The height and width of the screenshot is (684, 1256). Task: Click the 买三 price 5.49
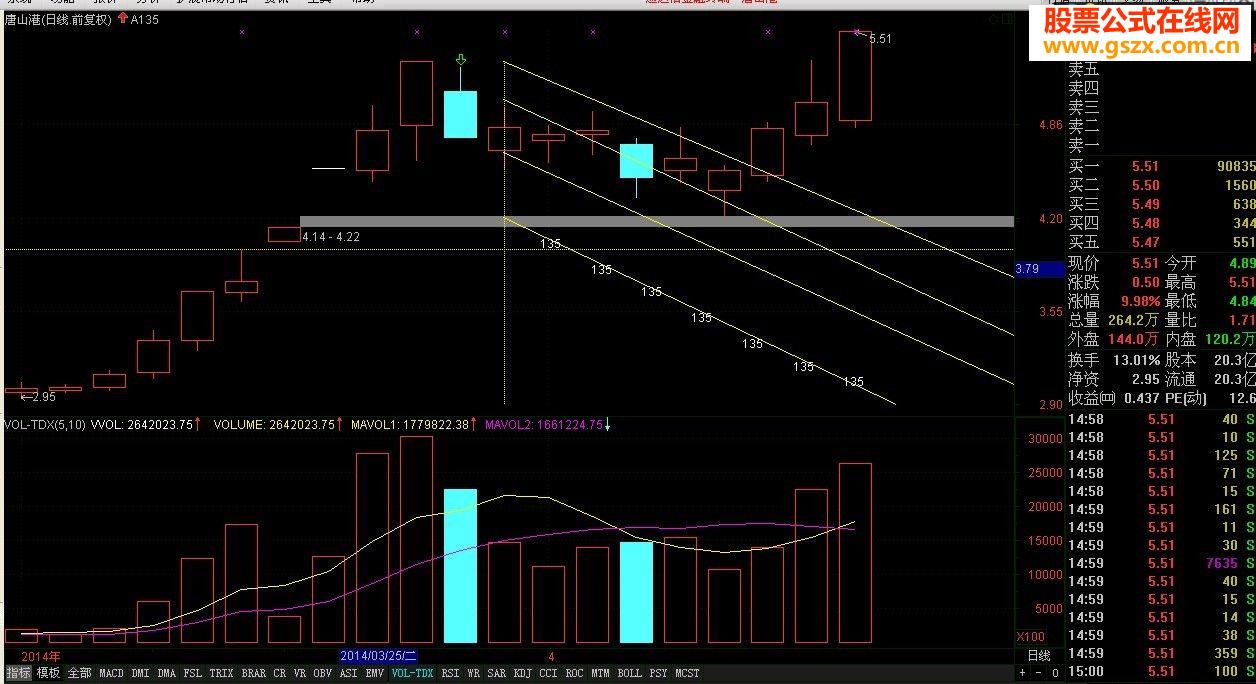pos(1146,205)
